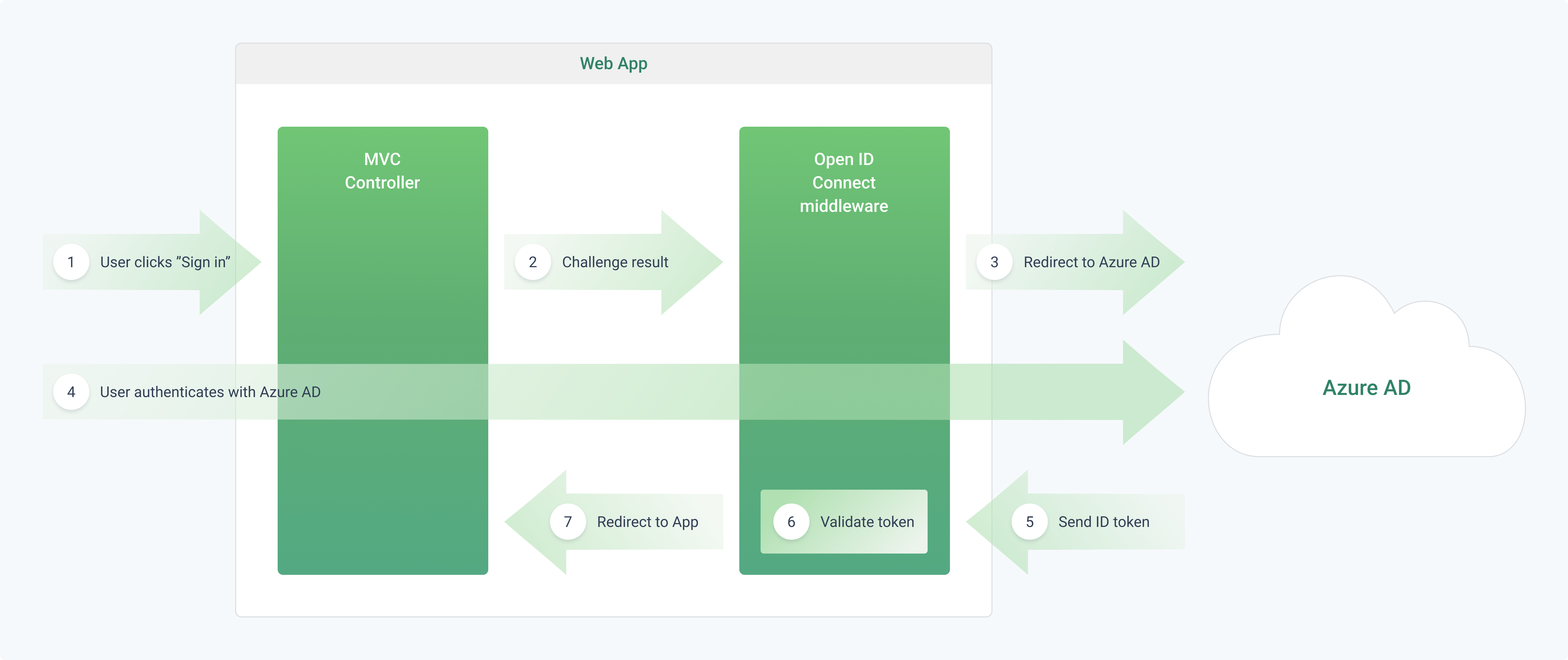Click the step 5 number circle
The width and height of the screenshot is (1568, 660).
(1029, 522)
